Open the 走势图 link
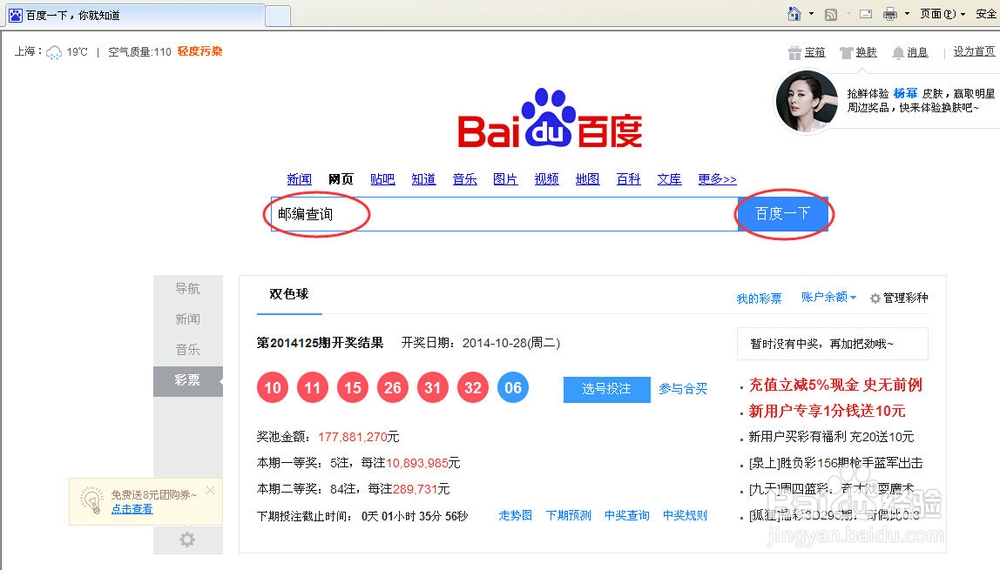The width and height of the screenshot is (1000, 570). [515, 515]
